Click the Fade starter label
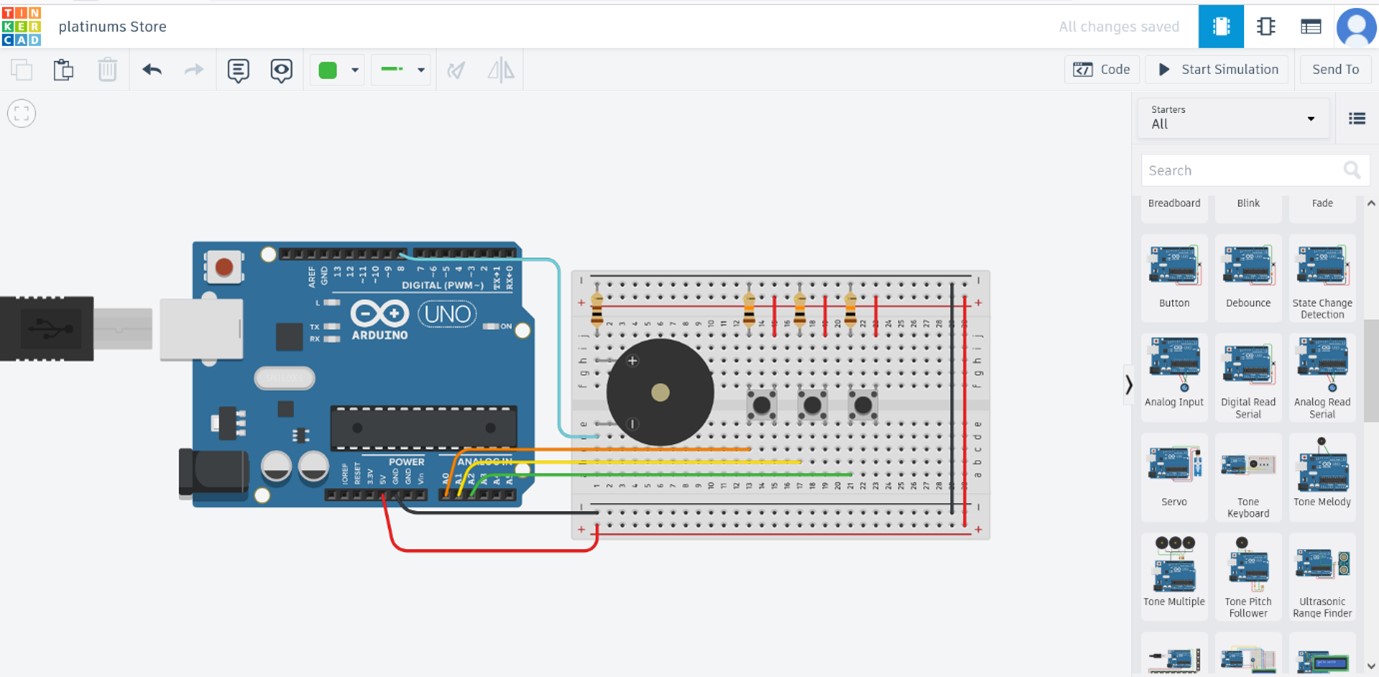The width and height of the screenshot is (1379, 677). 1322,203
